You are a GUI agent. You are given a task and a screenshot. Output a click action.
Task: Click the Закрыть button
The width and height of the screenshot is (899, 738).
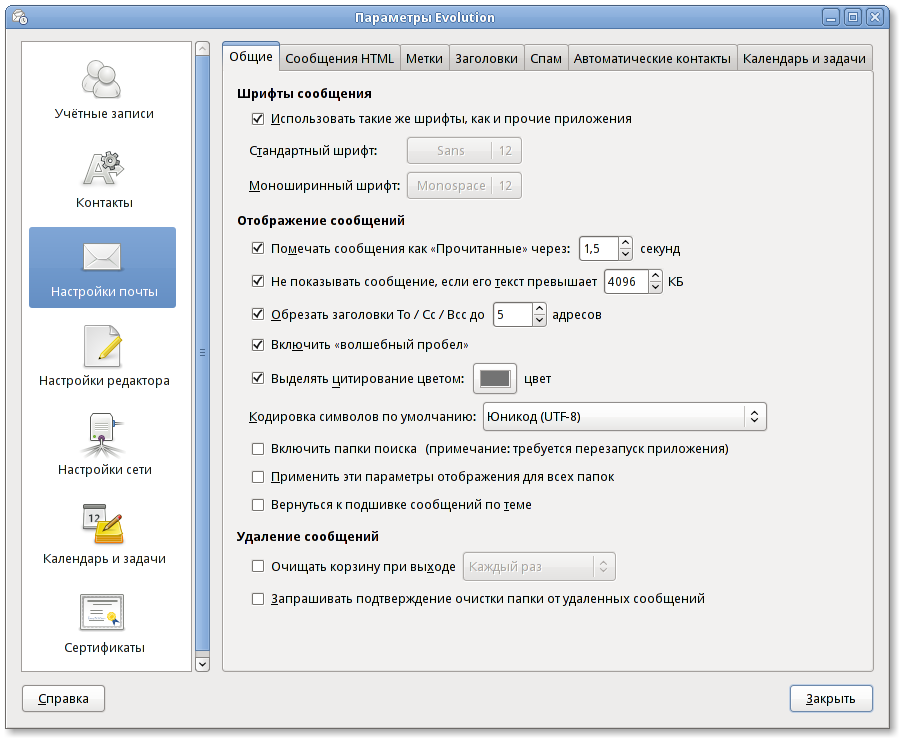point(830,698)
